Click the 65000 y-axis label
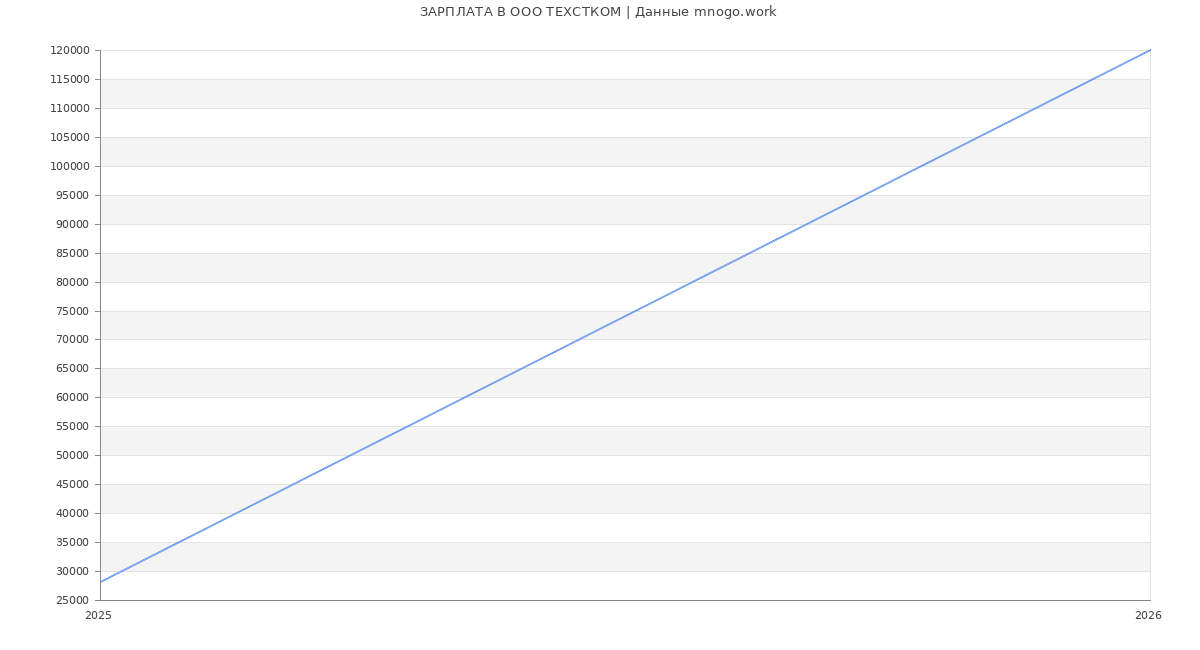Viewport: 1200px width, 650px height. click(72, 368)
